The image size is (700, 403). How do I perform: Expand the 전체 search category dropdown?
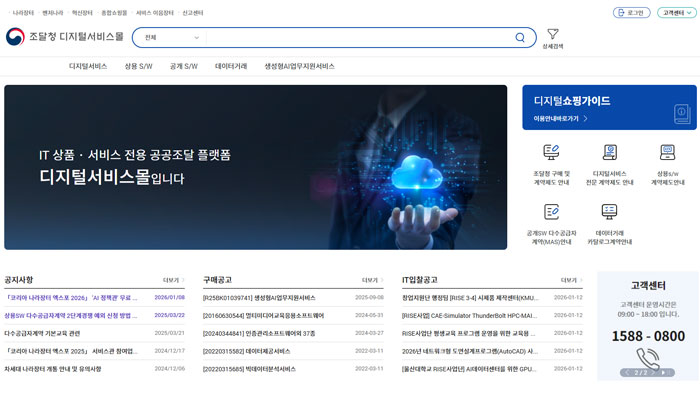[172, 38]
